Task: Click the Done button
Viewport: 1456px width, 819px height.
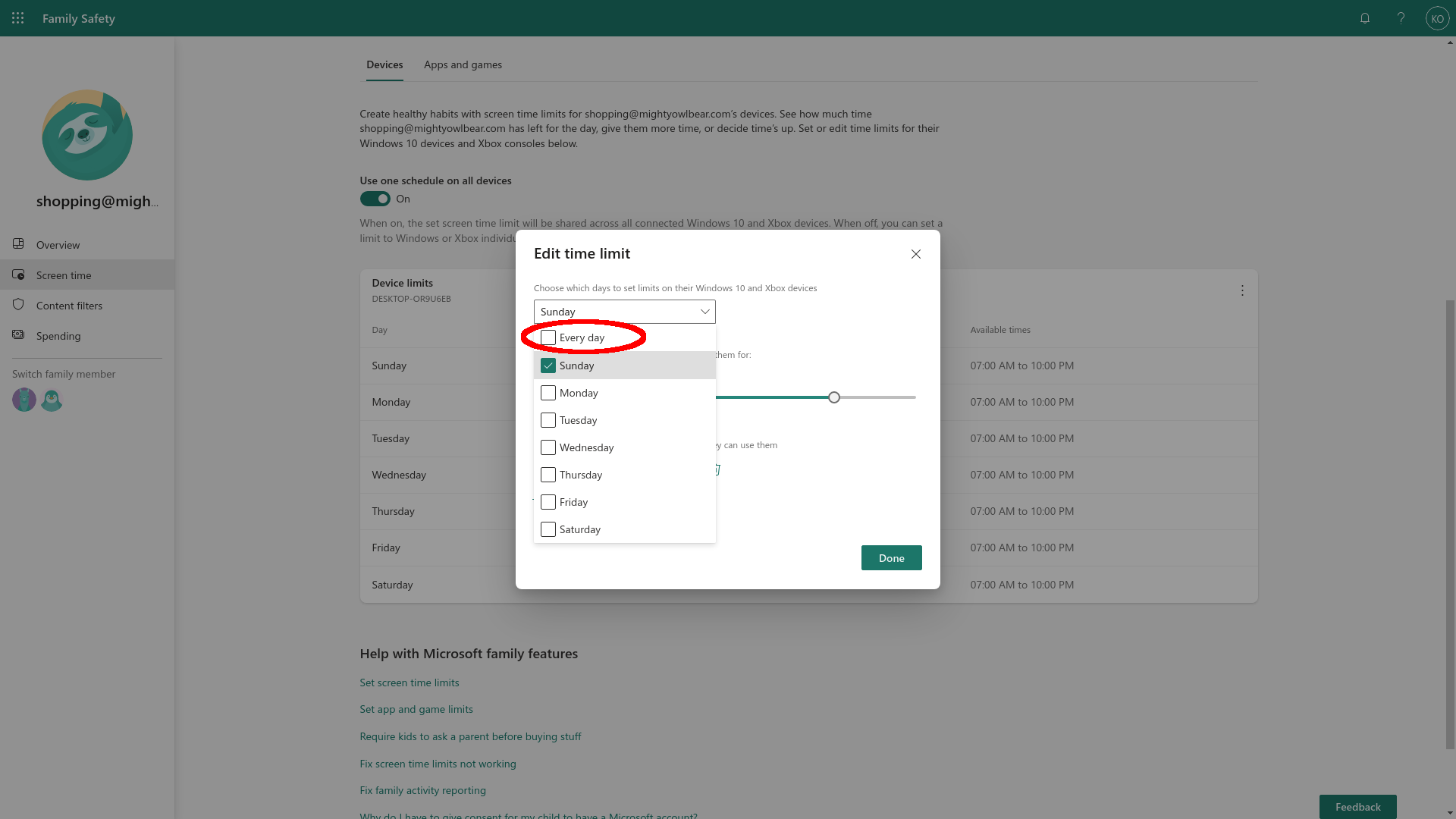Action: 891,558
